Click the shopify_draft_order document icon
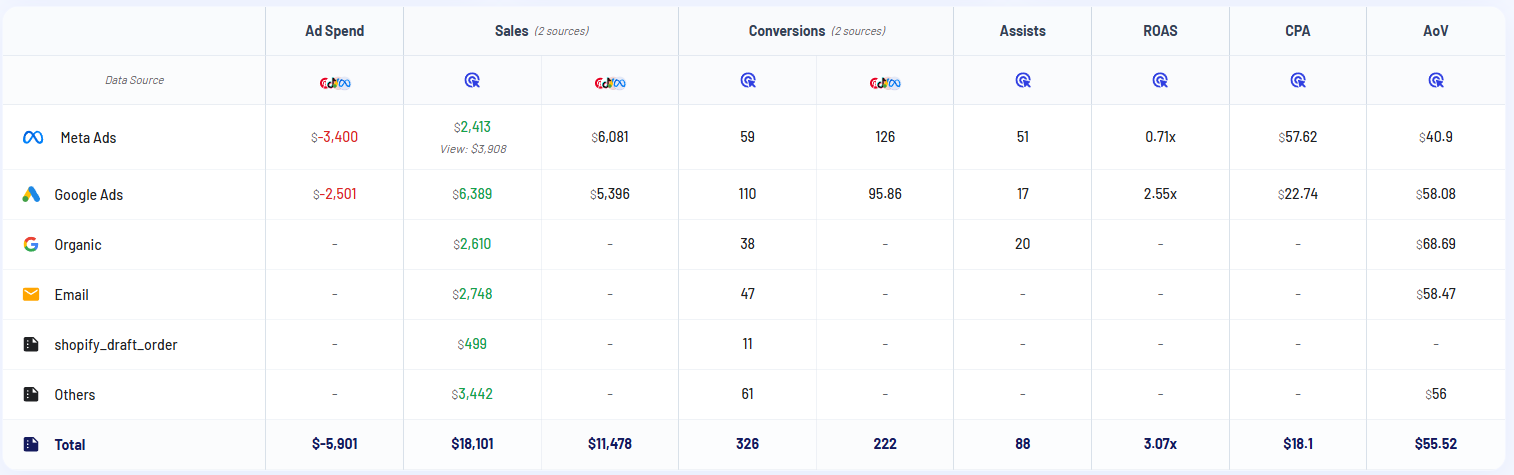 (x=31, y=344)
